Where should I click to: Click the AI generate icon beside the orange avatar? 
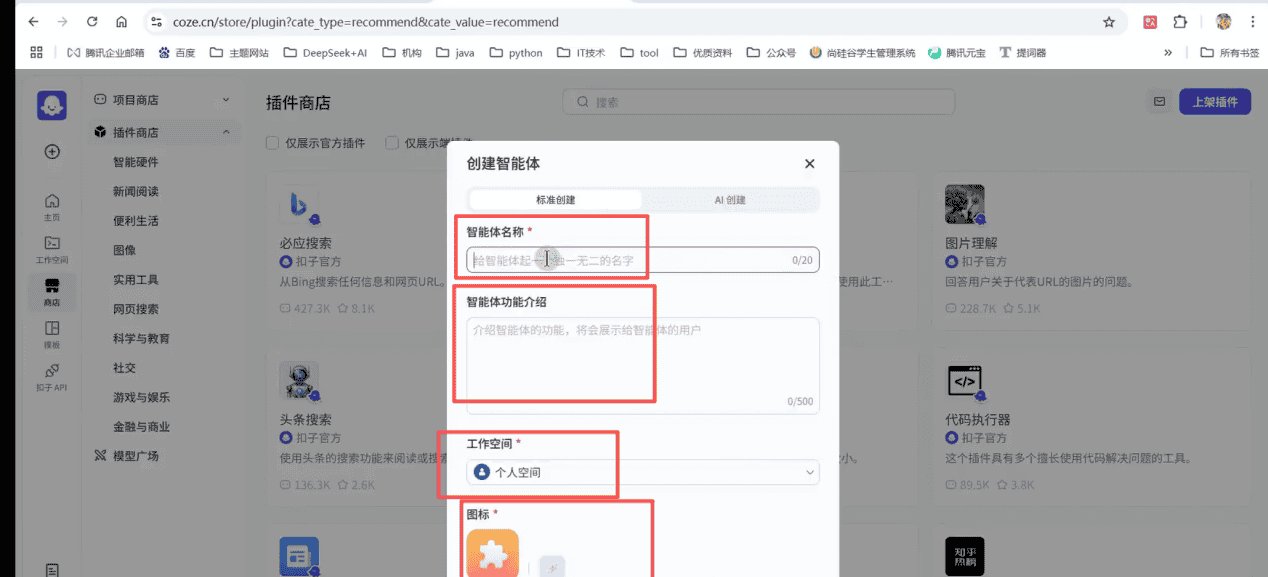click(x=552, y=566)
